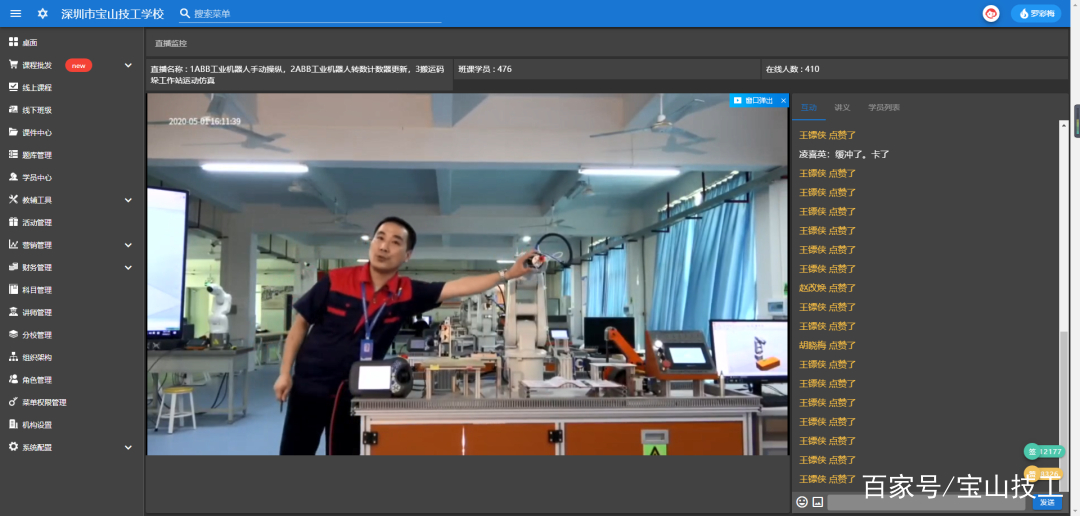Switch to the 讲义 tab
This screenshot has height=516, width=1080.
pyautogui.click(x=842, y=107)
